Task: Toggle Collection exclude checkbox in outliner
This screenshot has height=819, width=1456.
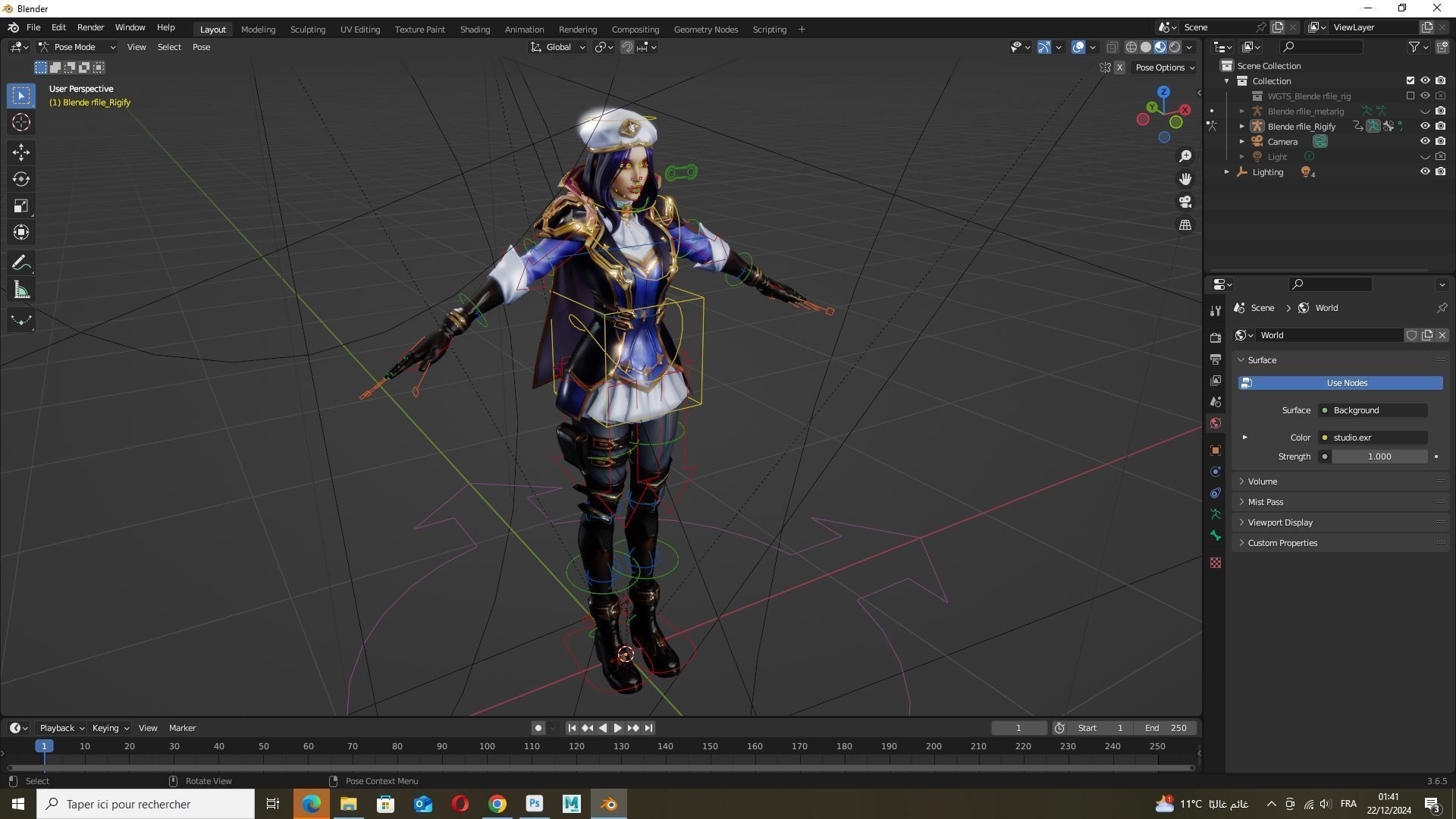Action: click(x=1410, y=80)
